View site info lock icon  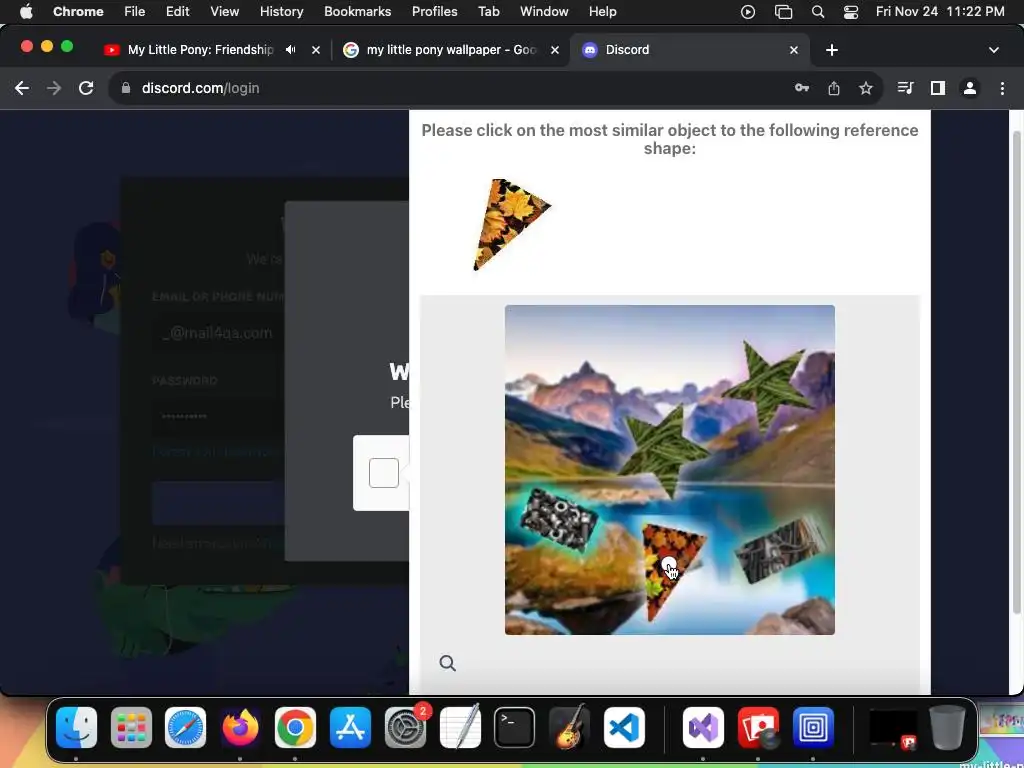coord(127,88)
